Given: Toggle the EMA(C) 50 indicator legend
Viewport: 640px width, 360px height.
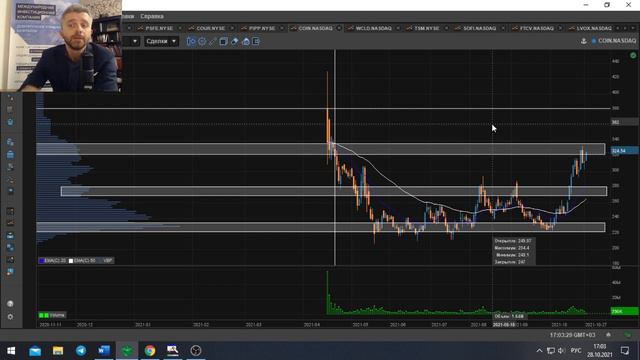Looking at the screenshot, I should pos(82,260).
